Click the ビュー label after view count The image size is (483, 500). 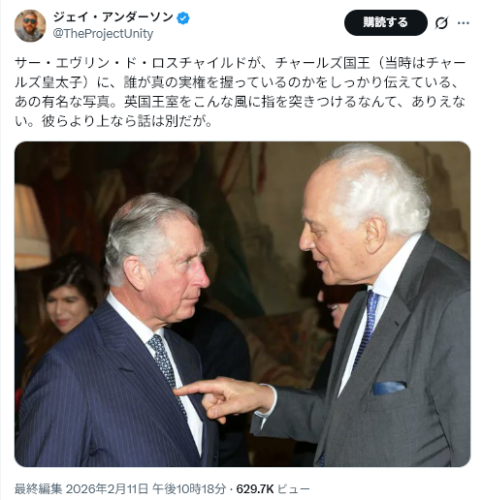pos(294,489)
